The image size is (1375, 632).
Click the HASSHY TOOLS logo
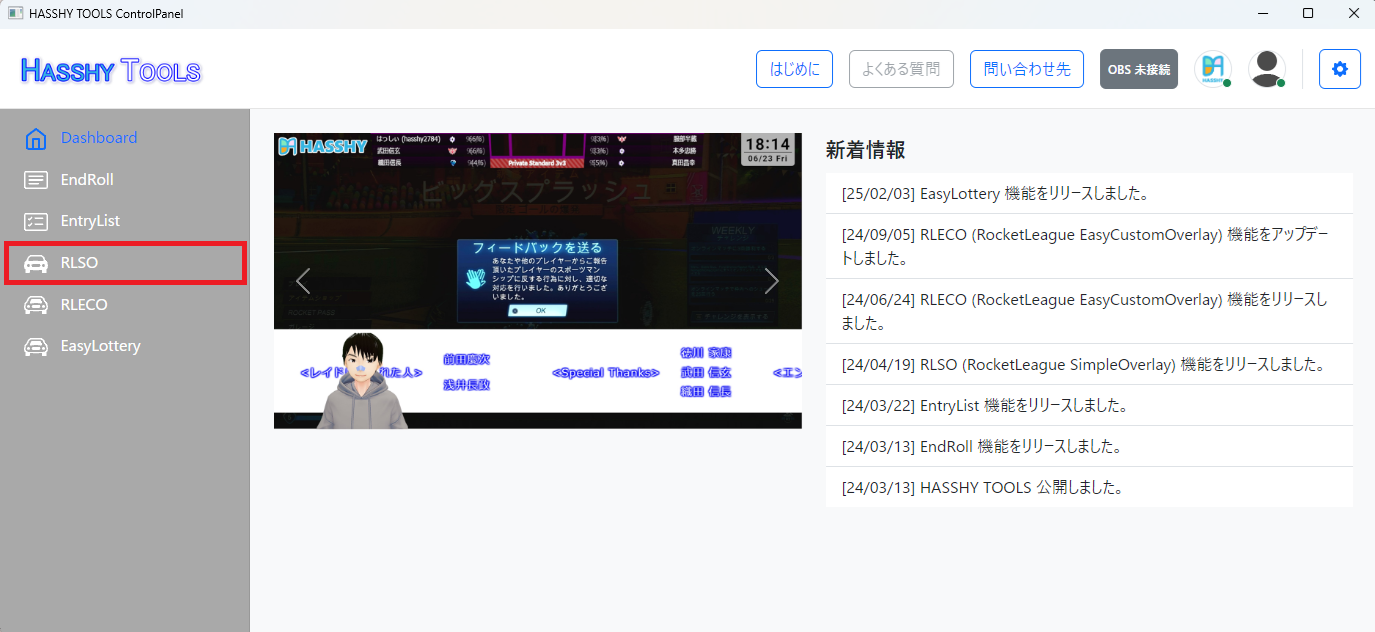(111, 70)
